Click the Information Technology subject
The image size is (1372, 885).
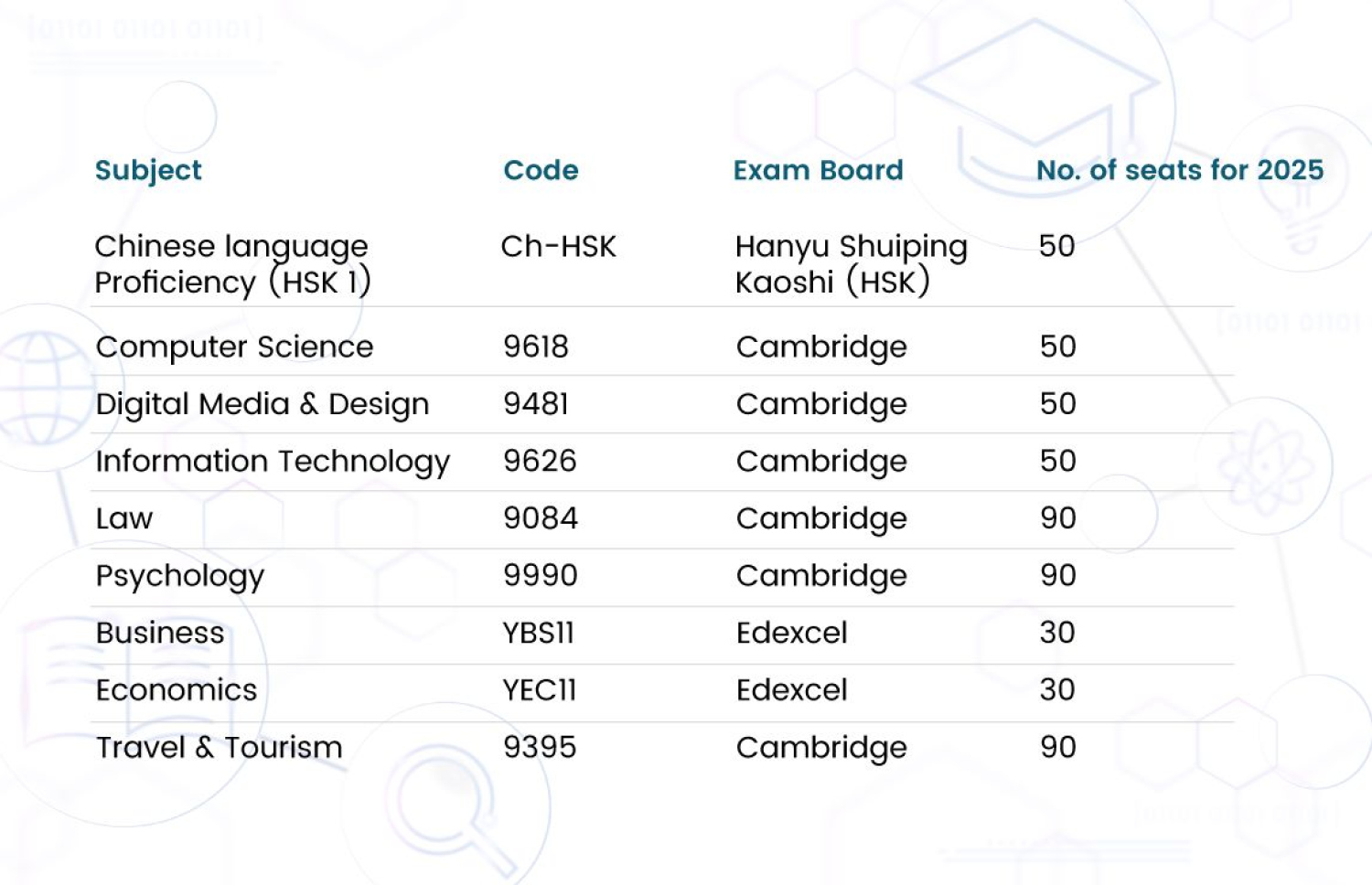273,462
